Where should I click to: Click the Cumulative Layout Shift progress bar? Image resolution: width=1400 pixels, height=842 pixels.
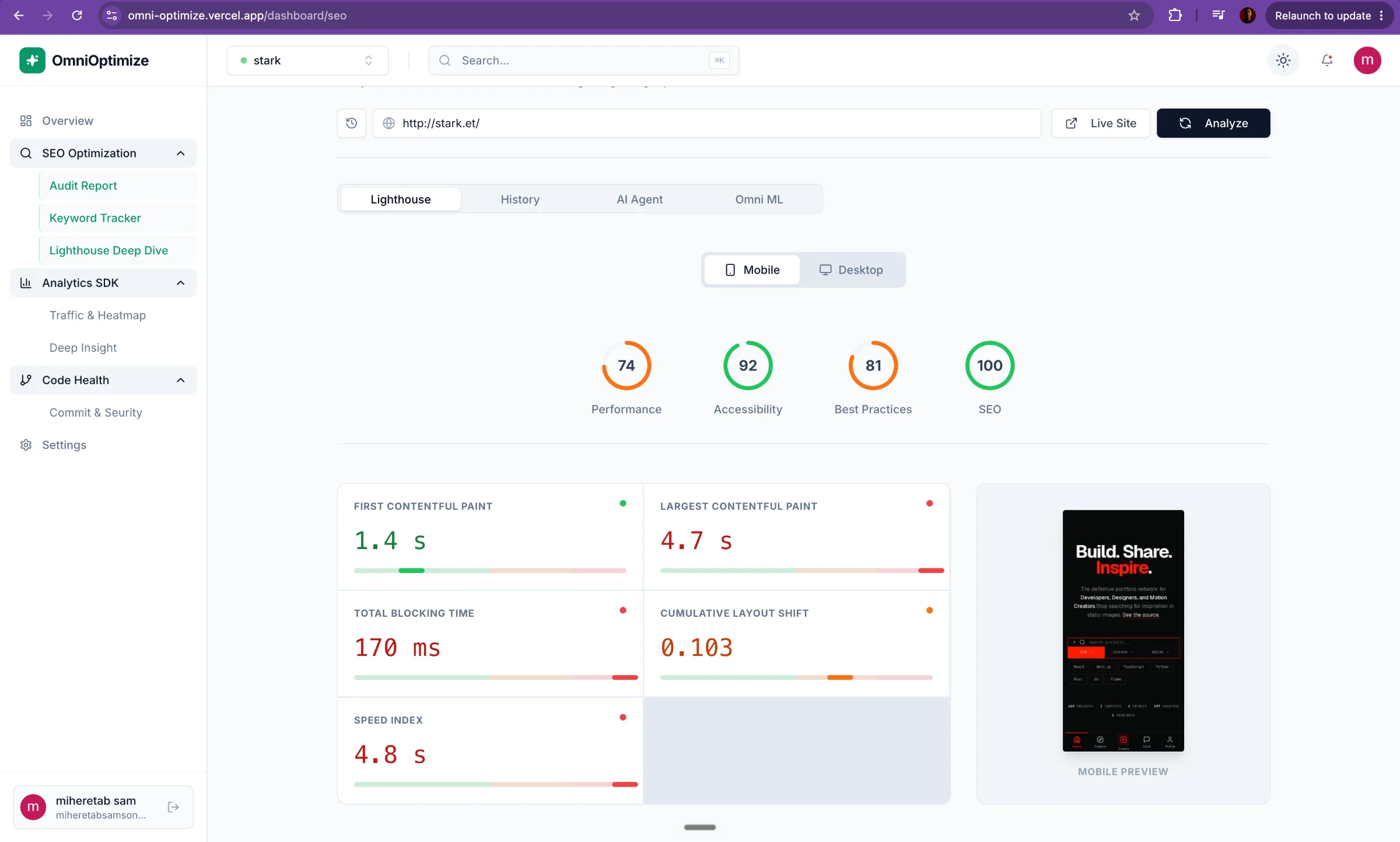(796, 677)
